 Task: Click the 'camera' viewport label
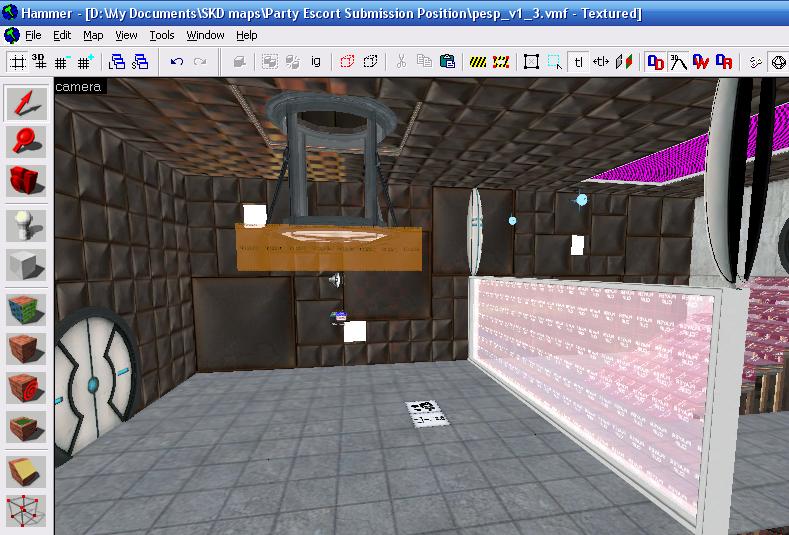[x=78, y=87]
